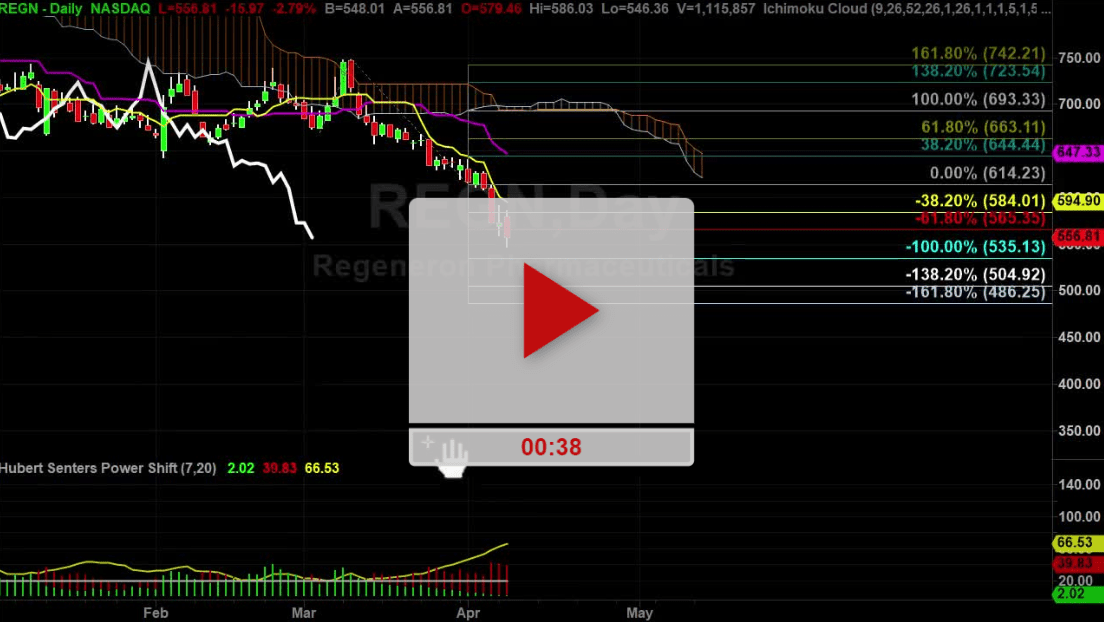This screenshot has height=622, width=1104.
Task: Select the NASDAQ exchange label
Action: [120, 8]
